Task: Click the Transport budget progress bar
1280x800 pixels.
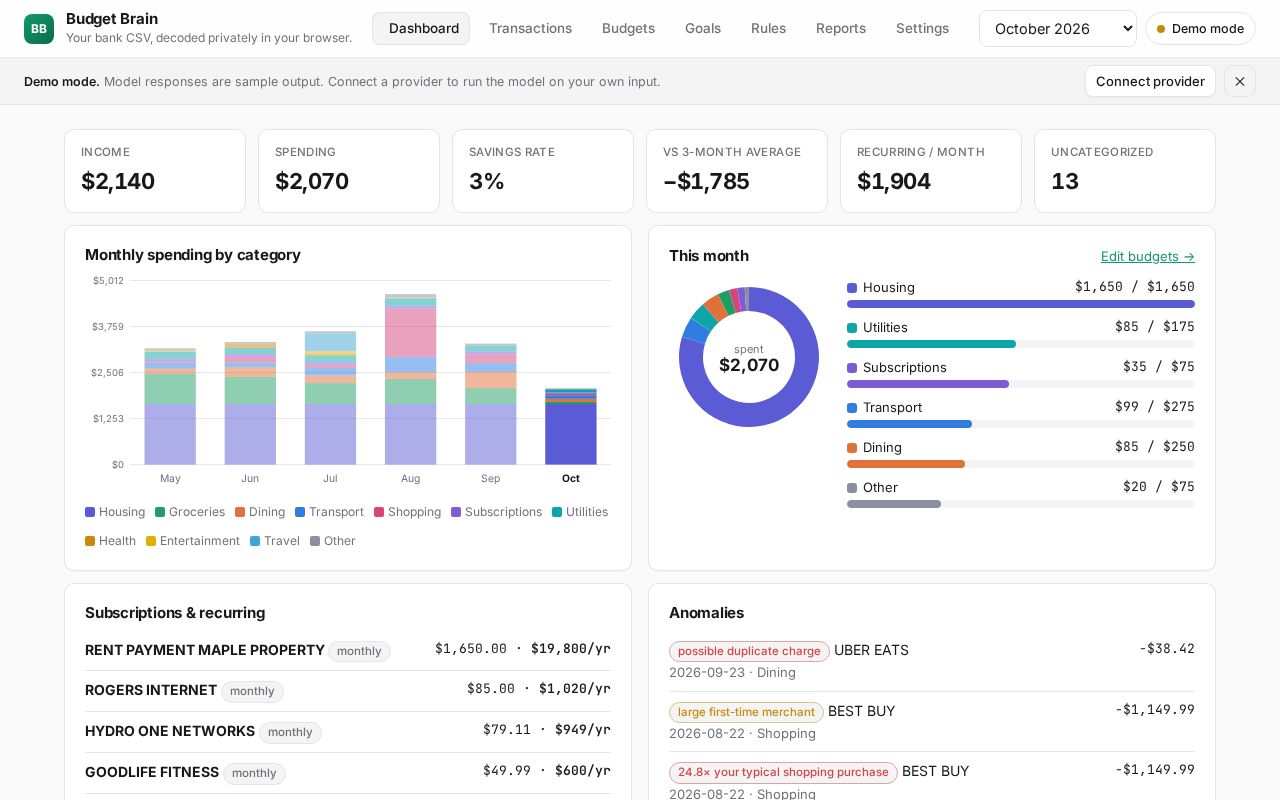Action: tap(1021, 424)
